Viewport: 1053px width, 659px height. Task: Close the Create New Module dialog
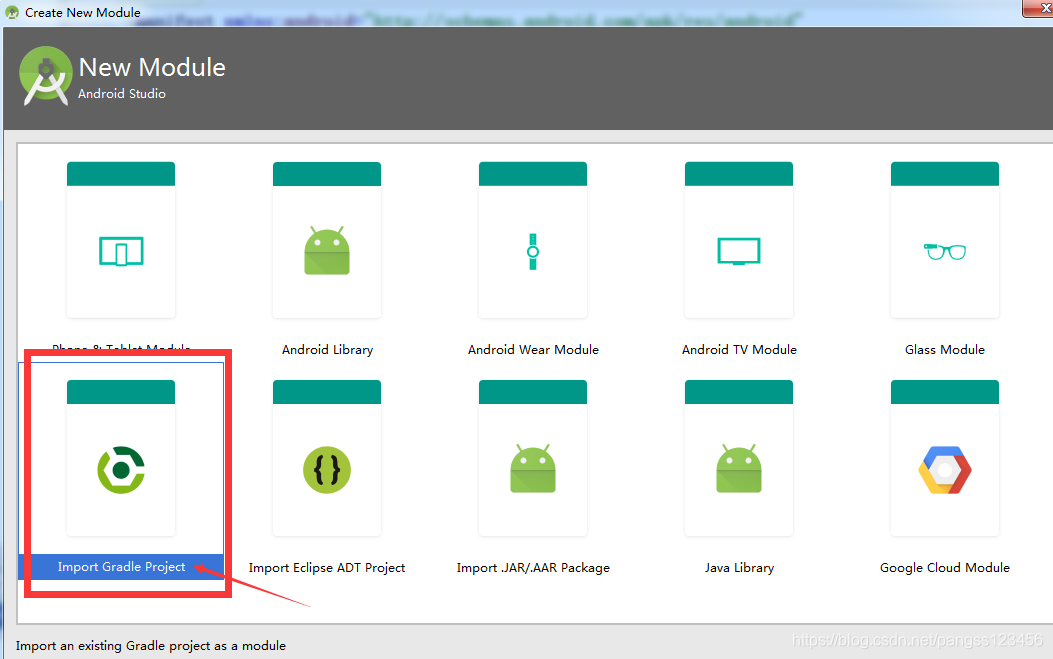click(1038, 8)
